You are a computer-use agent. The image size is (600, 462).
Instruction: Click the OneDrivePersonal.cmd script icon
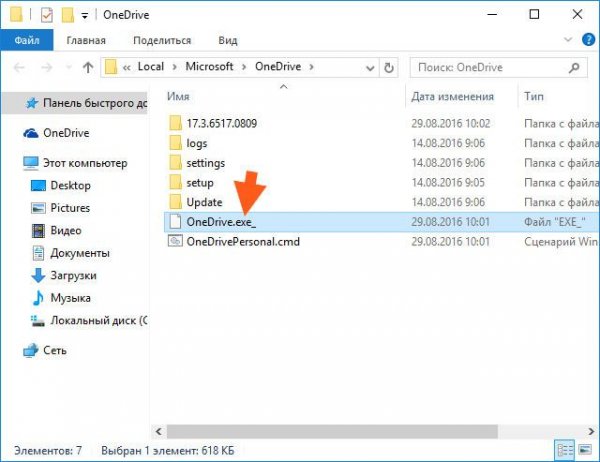175,241
